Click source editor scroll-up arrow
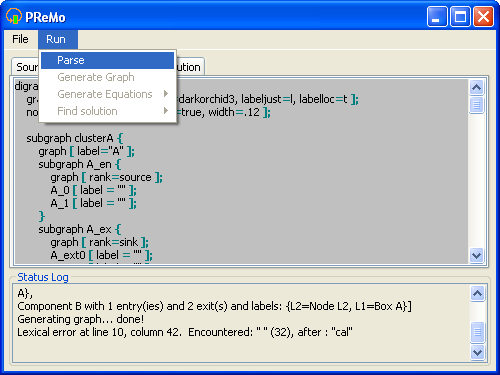This screenshot has width=500, height=375. tap(476, 88)
